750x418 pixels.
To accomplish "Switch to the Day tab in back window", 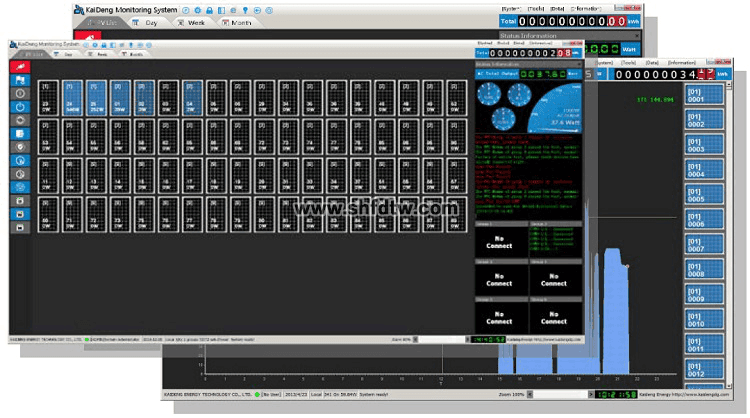I will click(148, 21).
